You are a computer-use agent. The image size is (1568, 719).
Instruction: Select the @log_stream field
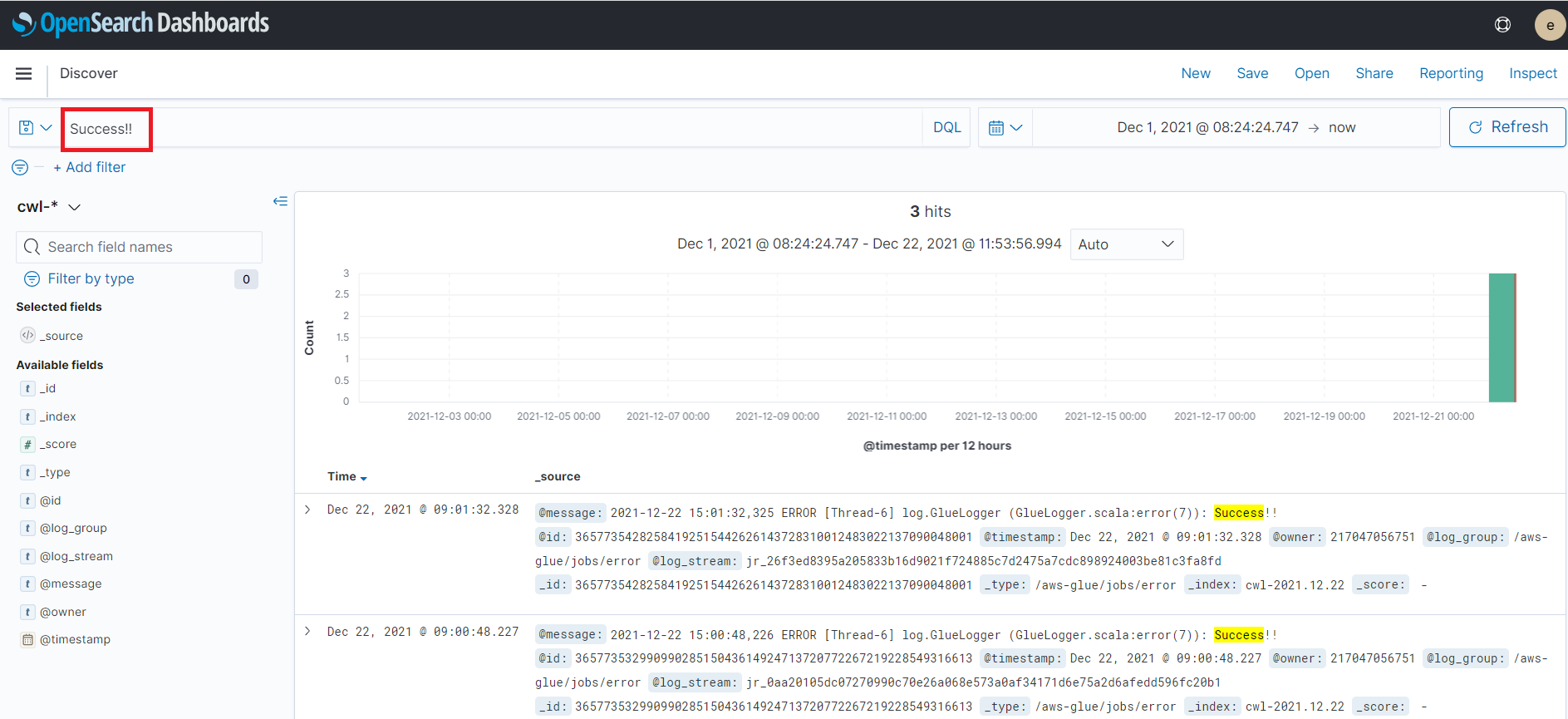[76, 556]
